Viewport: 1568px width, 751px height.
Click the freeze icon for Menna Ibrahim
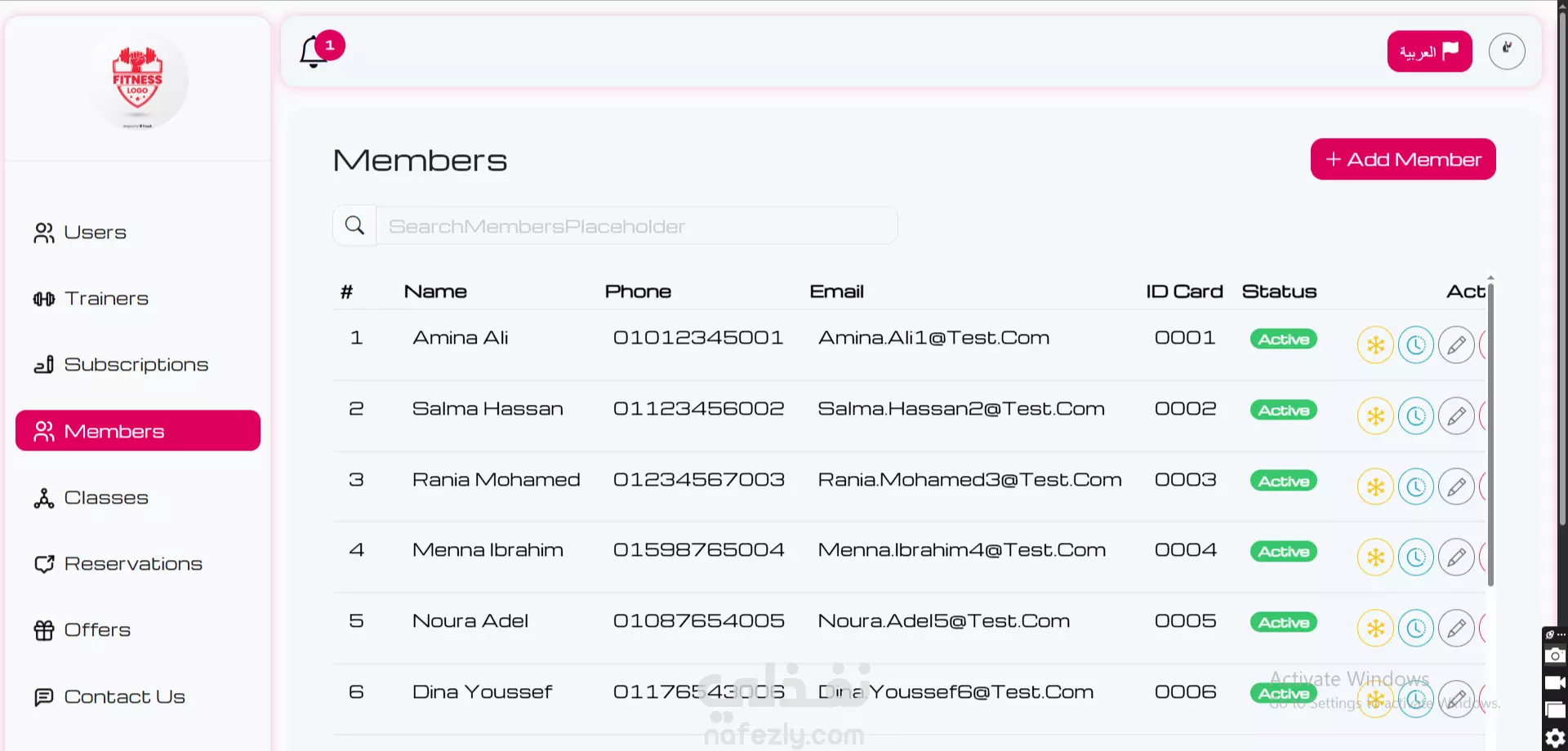click(x=1375, y=558)
